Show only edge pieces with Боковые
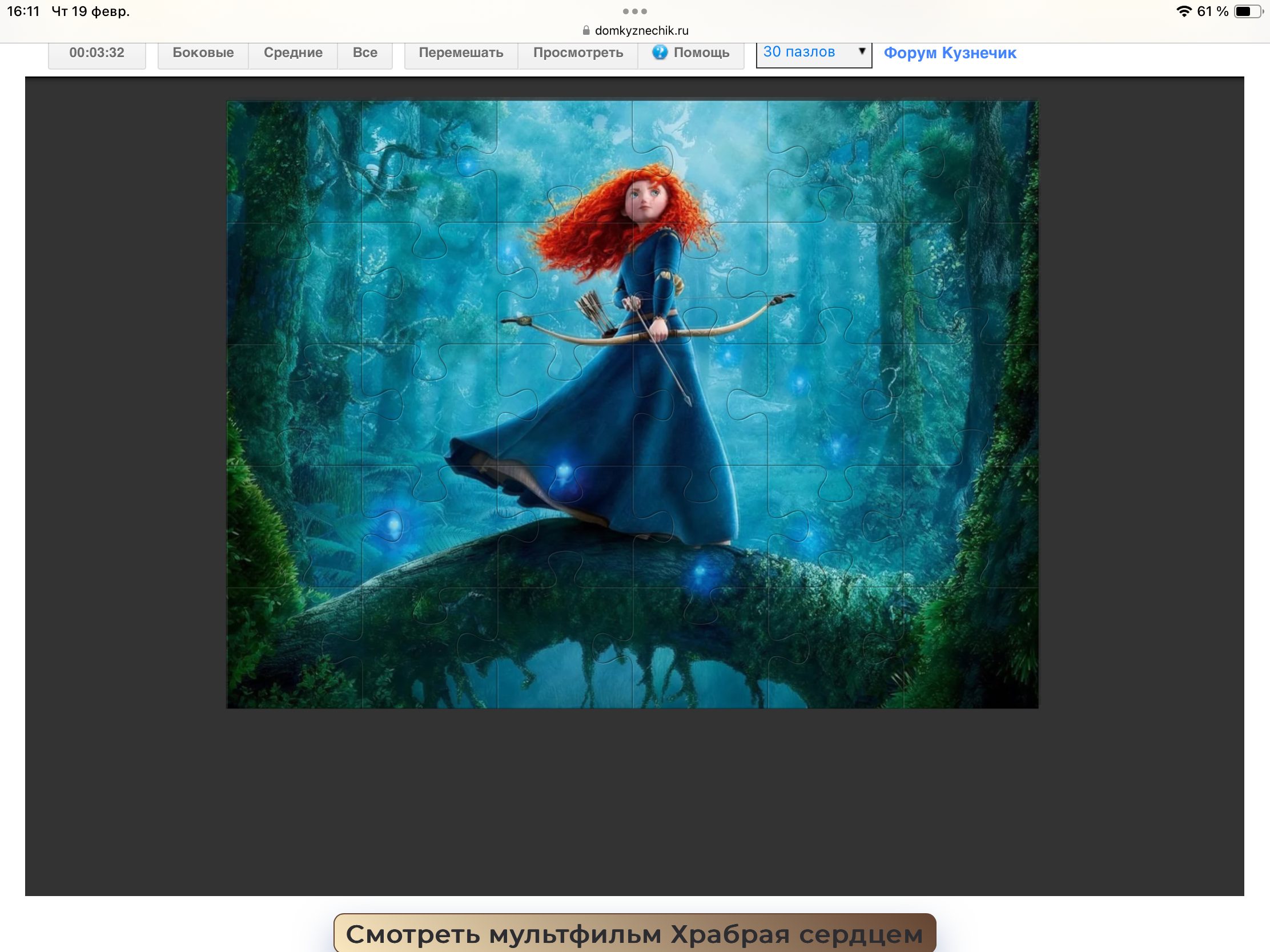Screen dimensions: 1270x952 [203, 53]
